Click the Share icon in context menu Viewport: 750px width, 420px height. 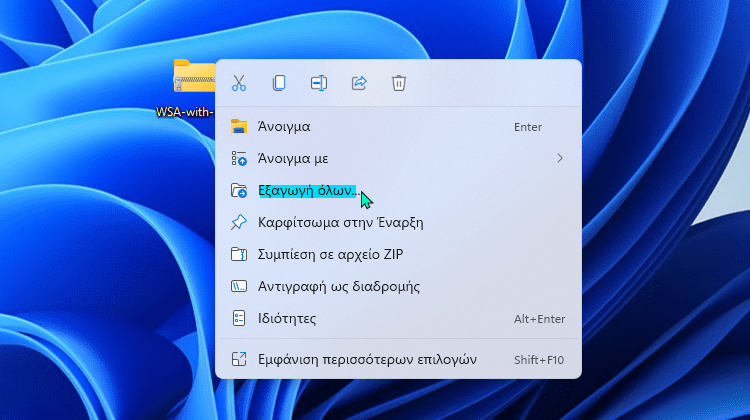click(359, 83)
